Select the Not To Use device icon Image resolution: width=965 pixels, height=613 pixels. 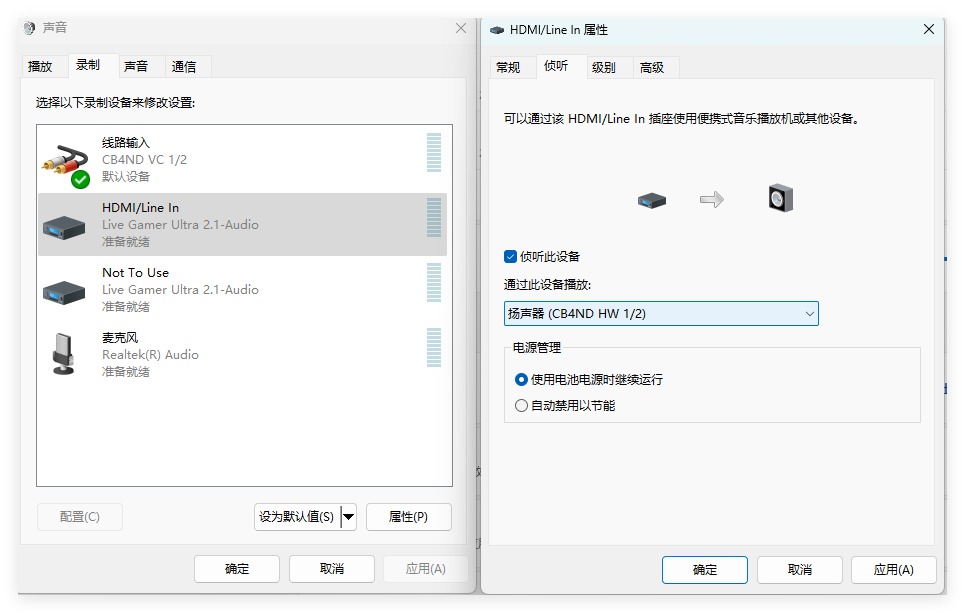pos(64,292)
